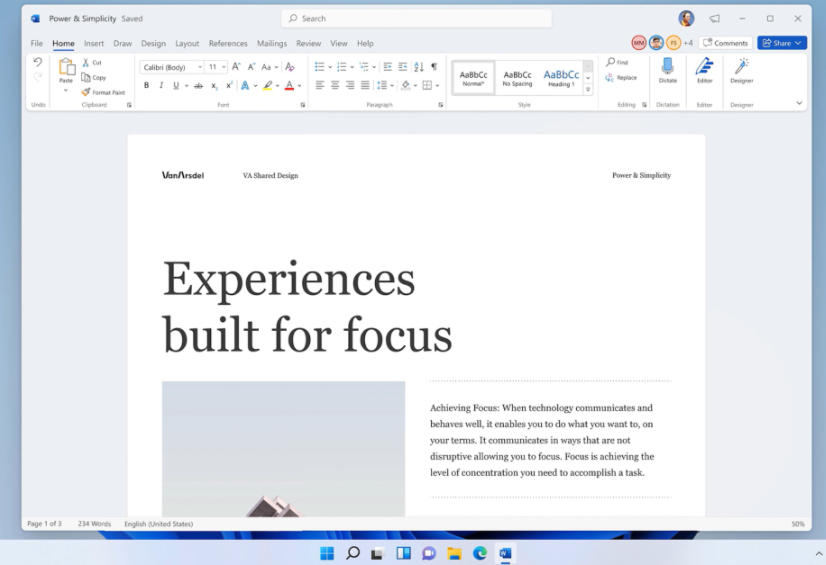Toggle italic formatting

160,86
